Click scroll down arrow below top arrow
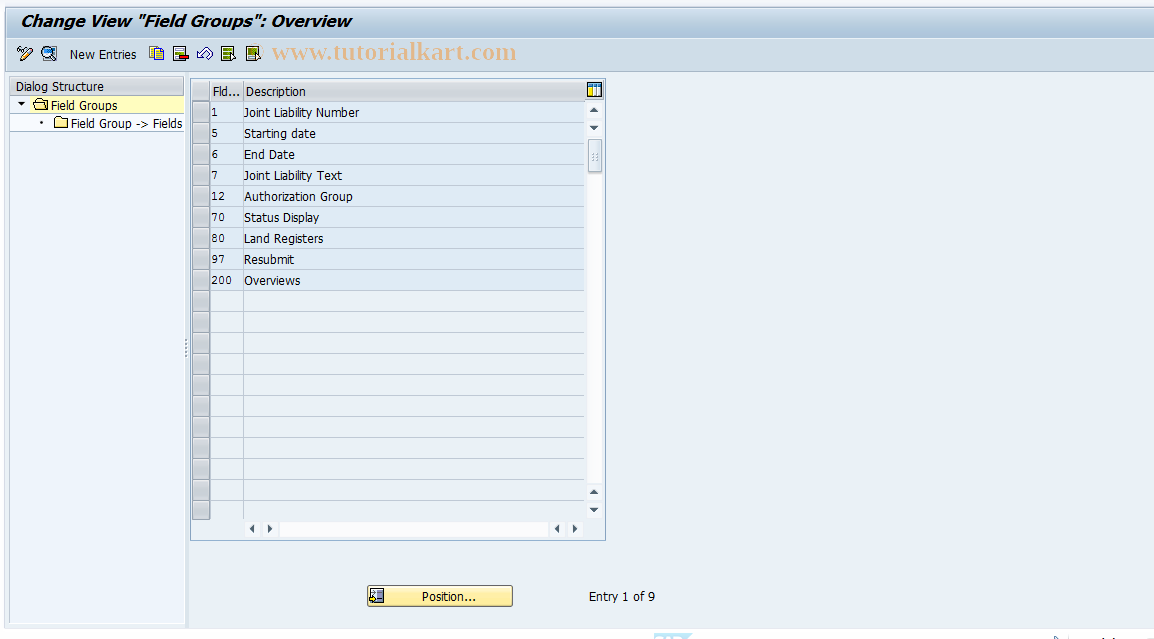The height and width of the screenshot is (639, 1154). [594, 128]
